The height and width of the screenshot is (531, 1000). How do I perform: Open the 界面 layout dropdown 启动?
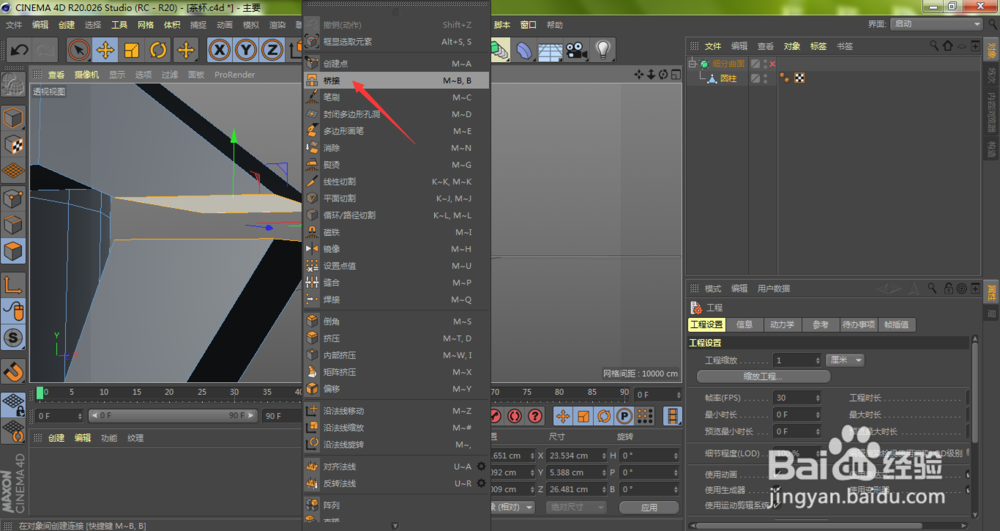pyautogui.click(x=936, y=24)
